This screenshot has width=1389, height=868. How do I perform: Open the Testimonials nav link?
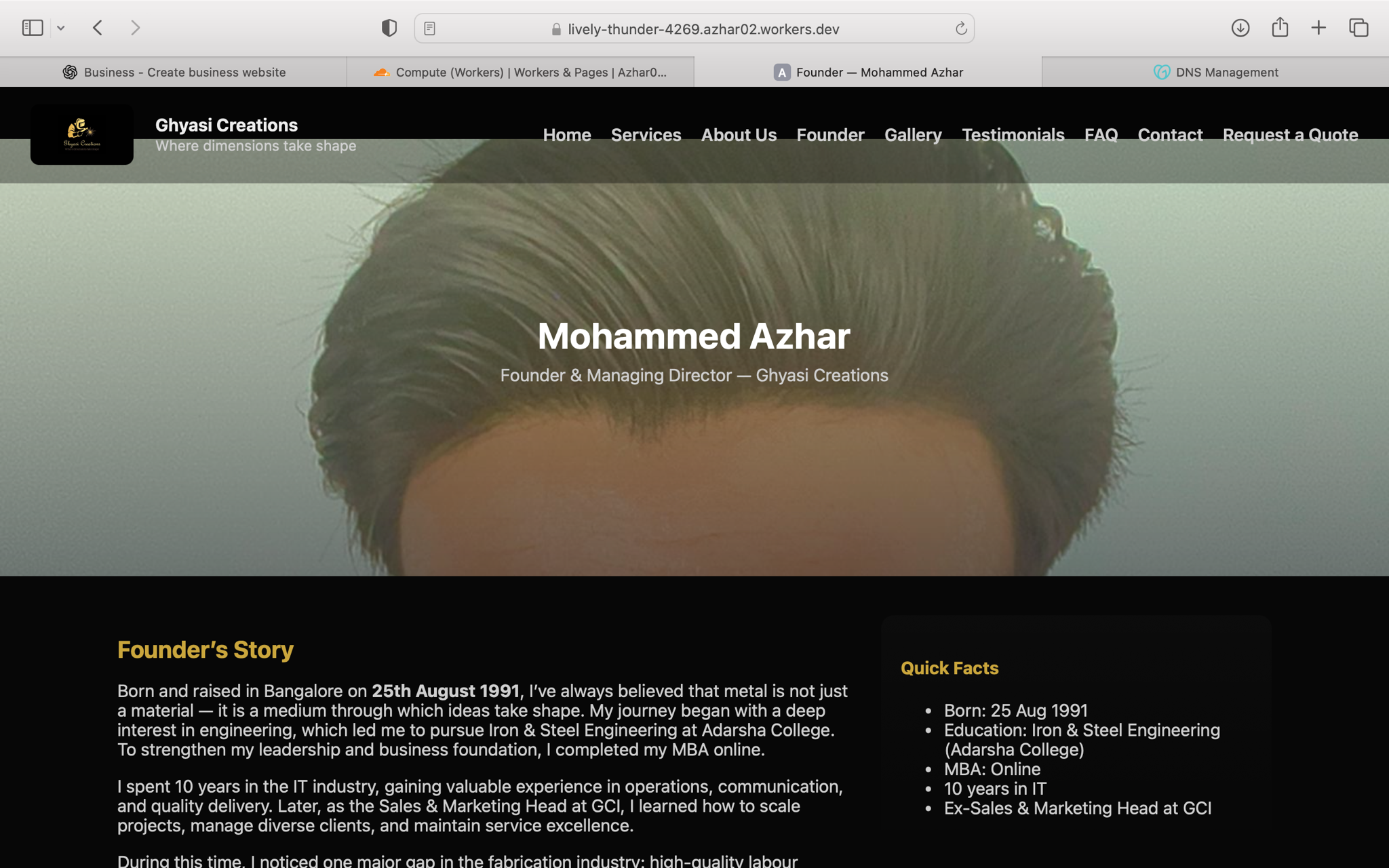1013,135
